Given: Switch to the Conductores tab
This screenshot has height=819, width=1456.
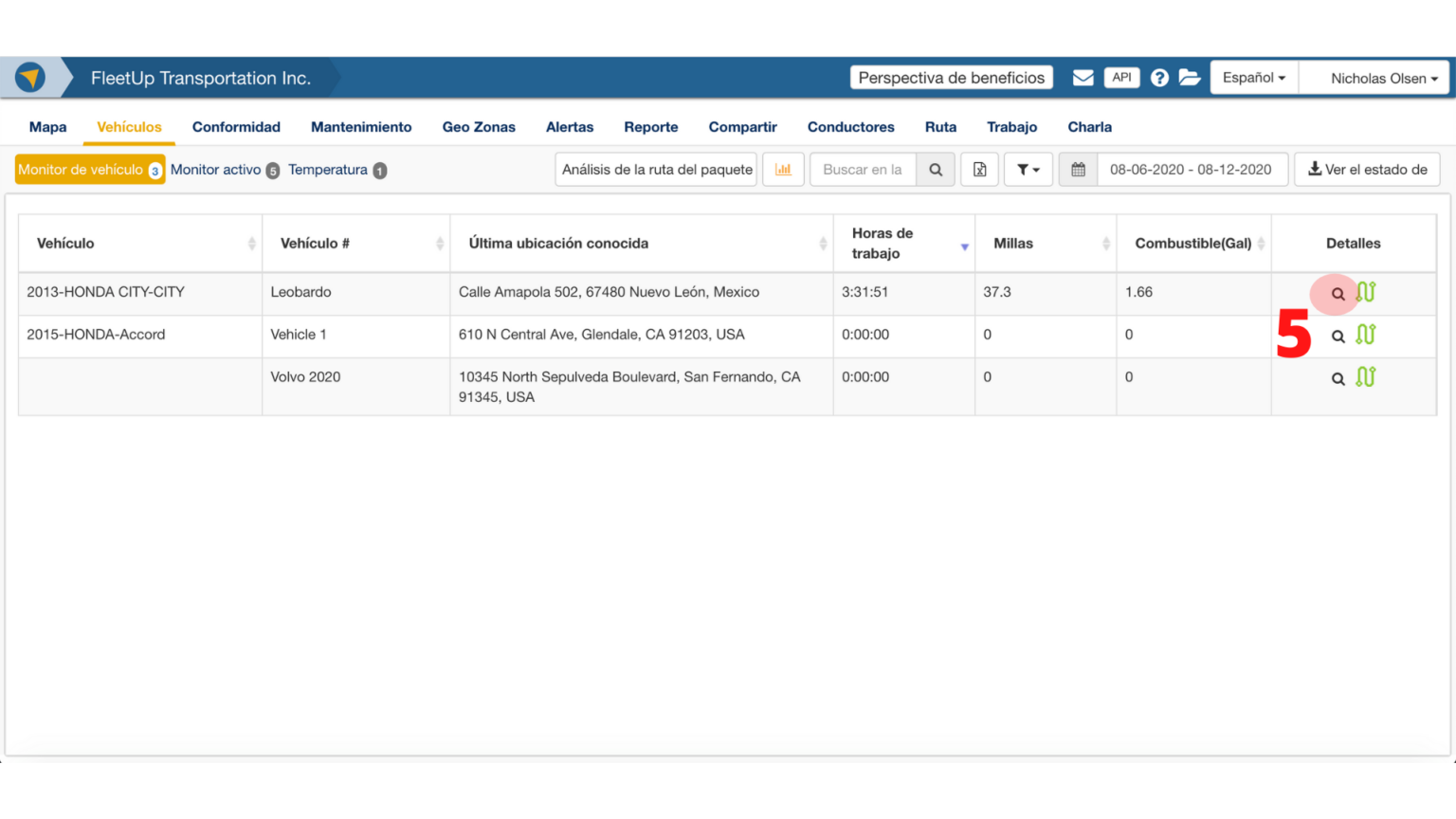Looking at the screenshot, I should tap(851, 127).
